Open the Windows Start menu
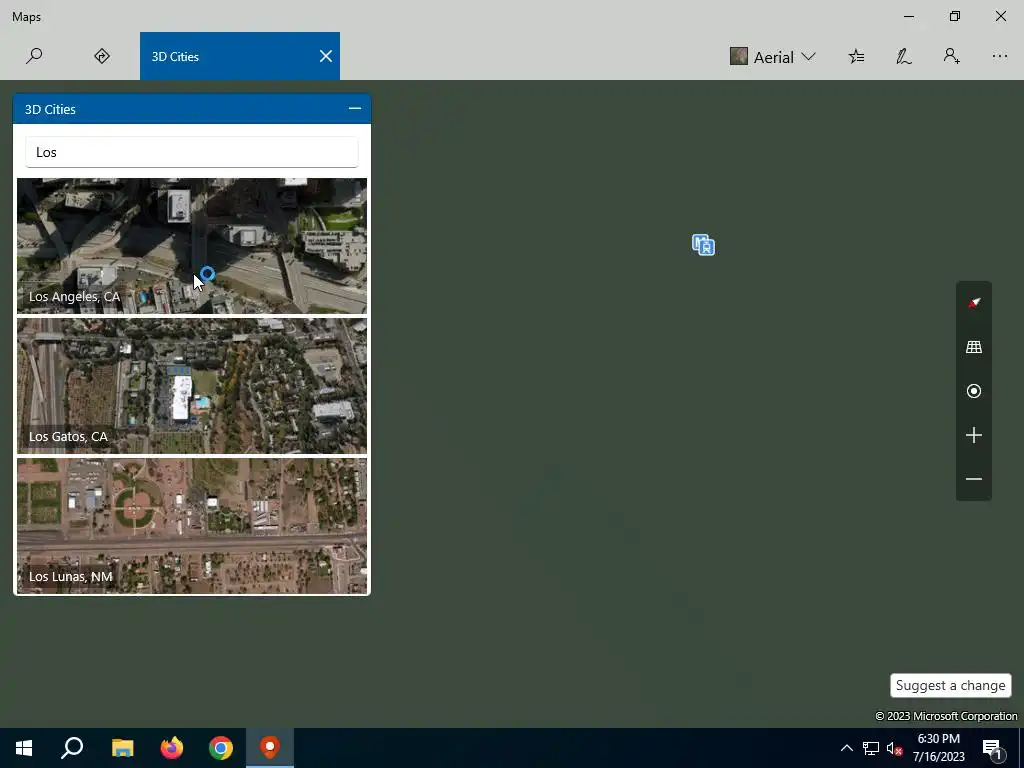Screen dimensions: 1024x768 click(24, 748)
